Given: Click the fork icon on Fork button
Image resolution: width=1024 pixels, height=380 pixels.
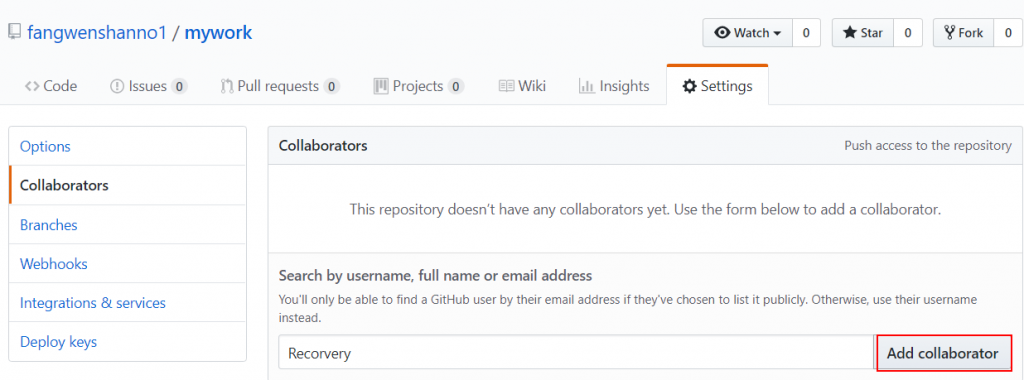Looking at the screenshot, I should coord(950,33).
